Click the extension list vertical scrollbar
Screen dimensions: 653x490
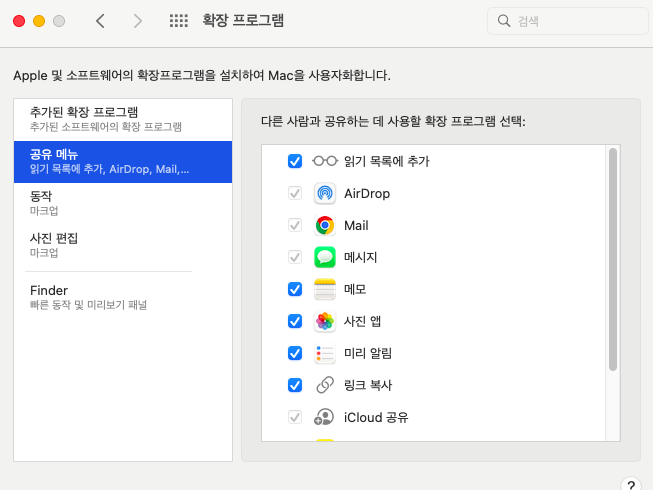(613, 259)
